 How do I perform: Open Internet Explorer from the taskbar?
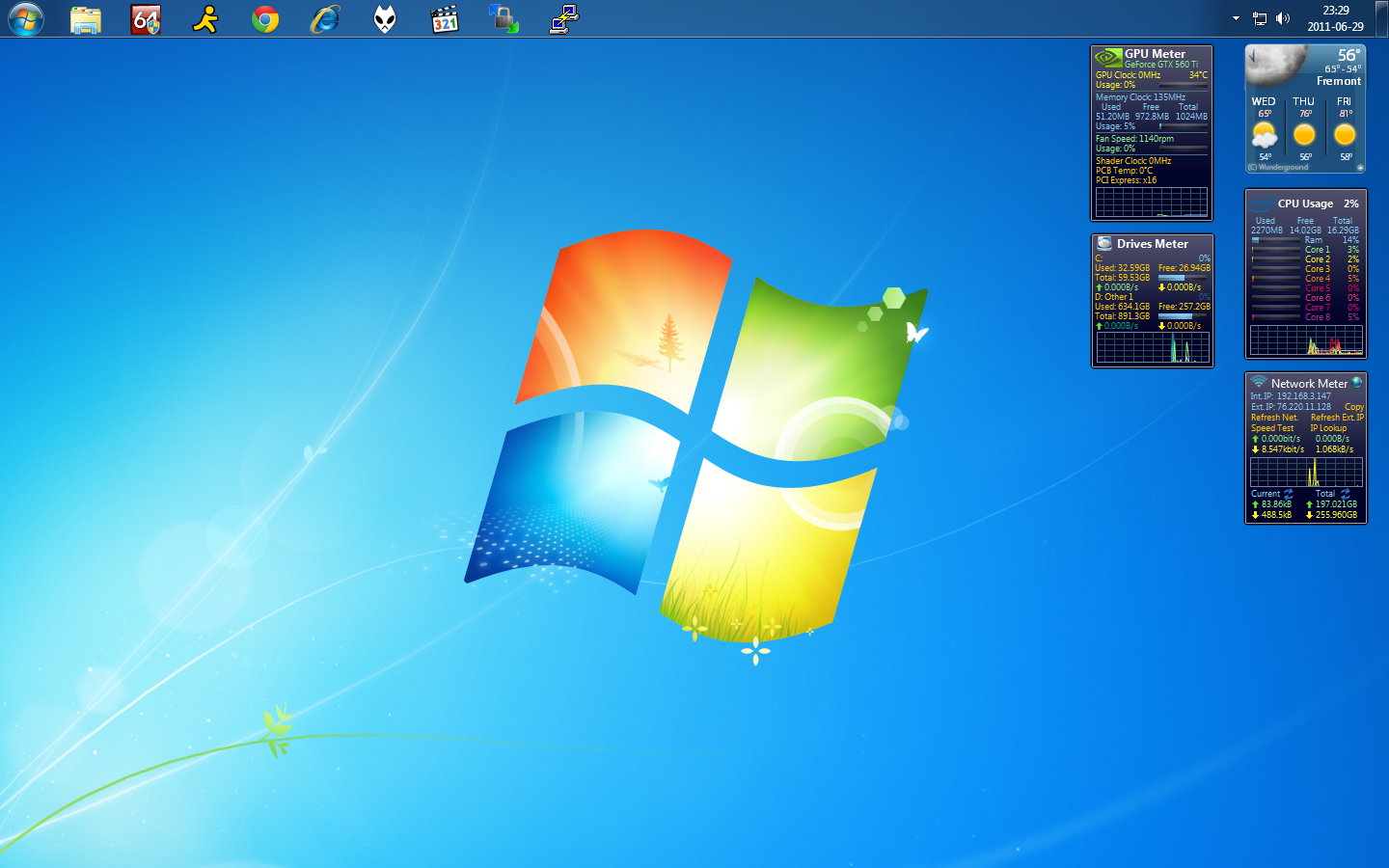click(x=325, y=19)
